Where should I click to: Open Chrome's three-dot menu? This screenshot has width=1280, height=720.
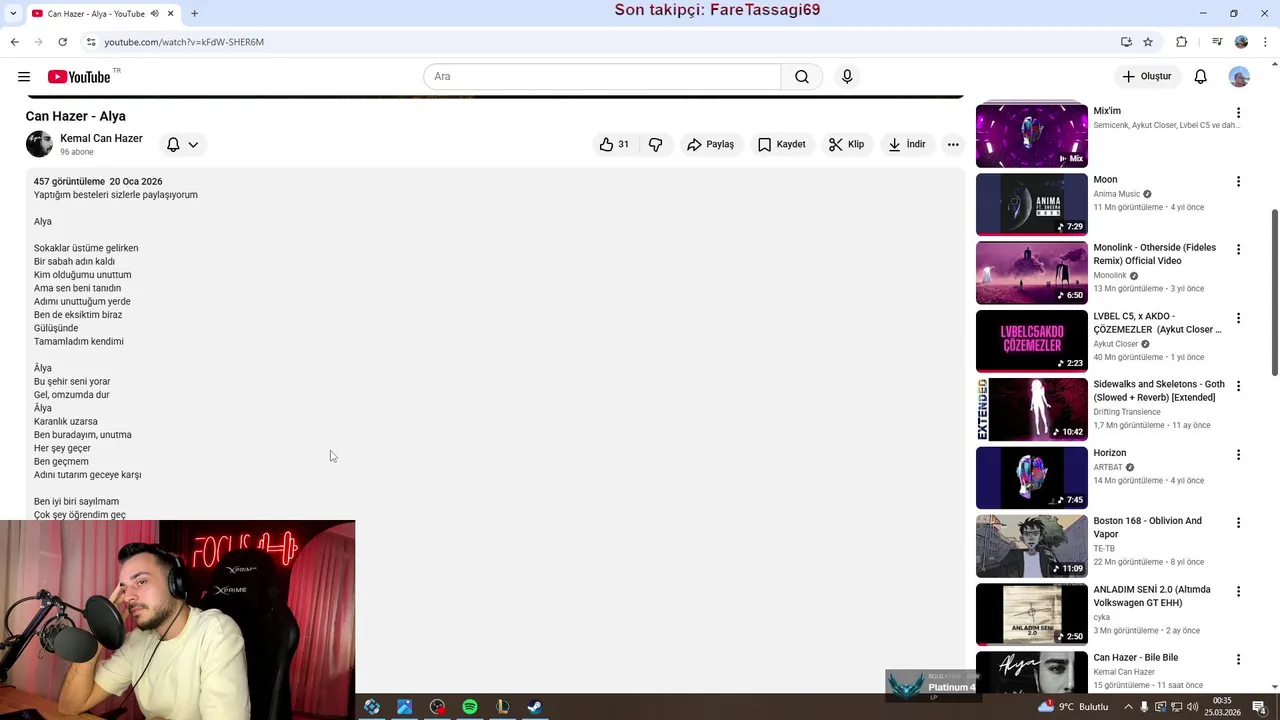1264,42
